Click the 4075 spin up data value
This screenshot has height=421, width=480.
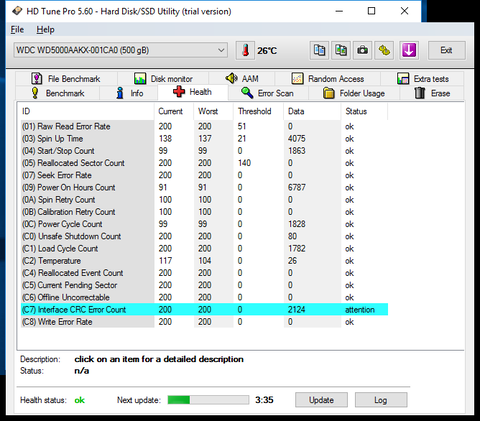click(x=297, y=139)
